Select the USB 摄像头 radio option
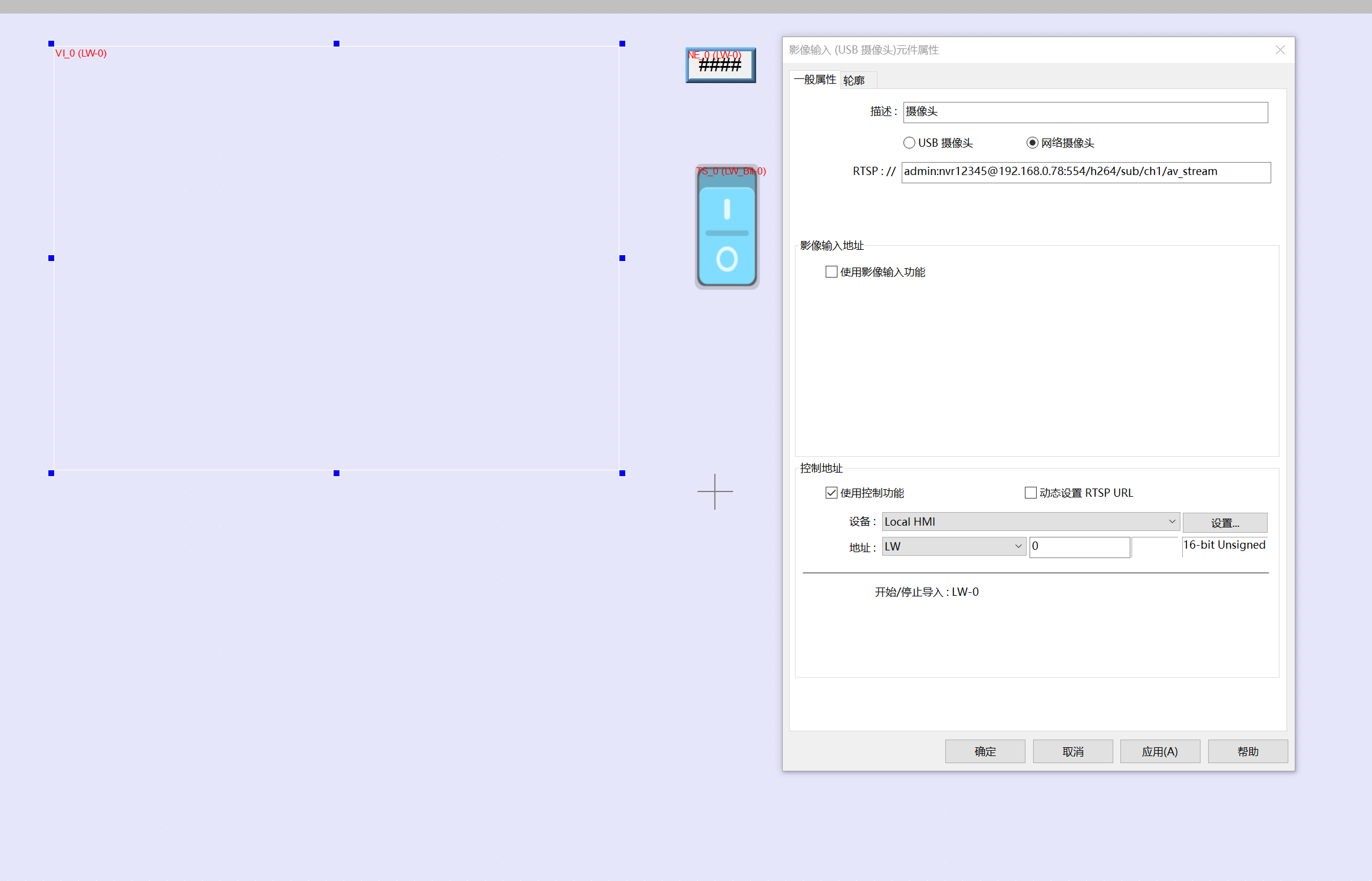1372x881 pixels. coord(909,143)
